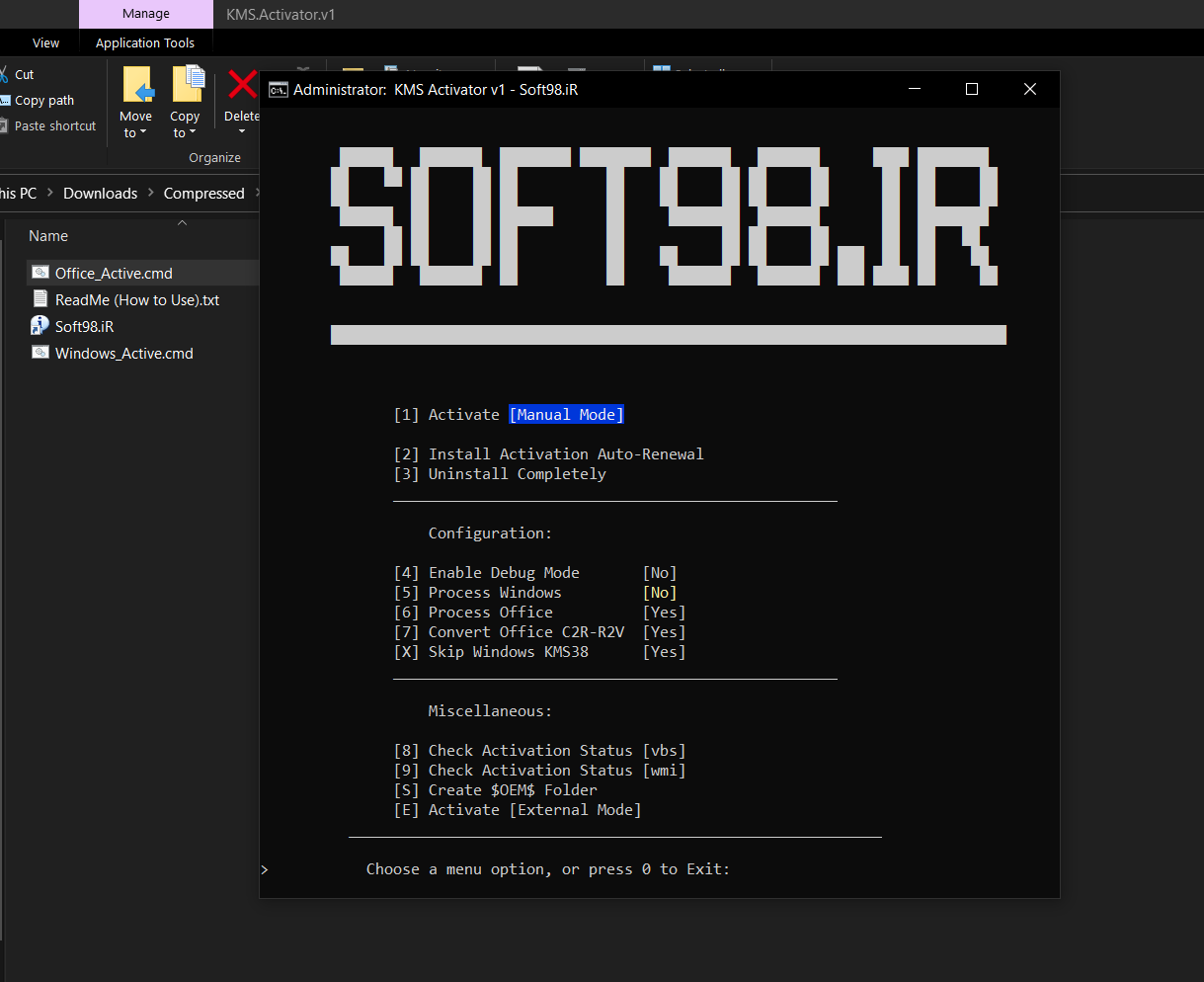Click the '[8] Check Activation Status [vbs]' line
This screenshot has height=982, width=1204.
point(540,751)
